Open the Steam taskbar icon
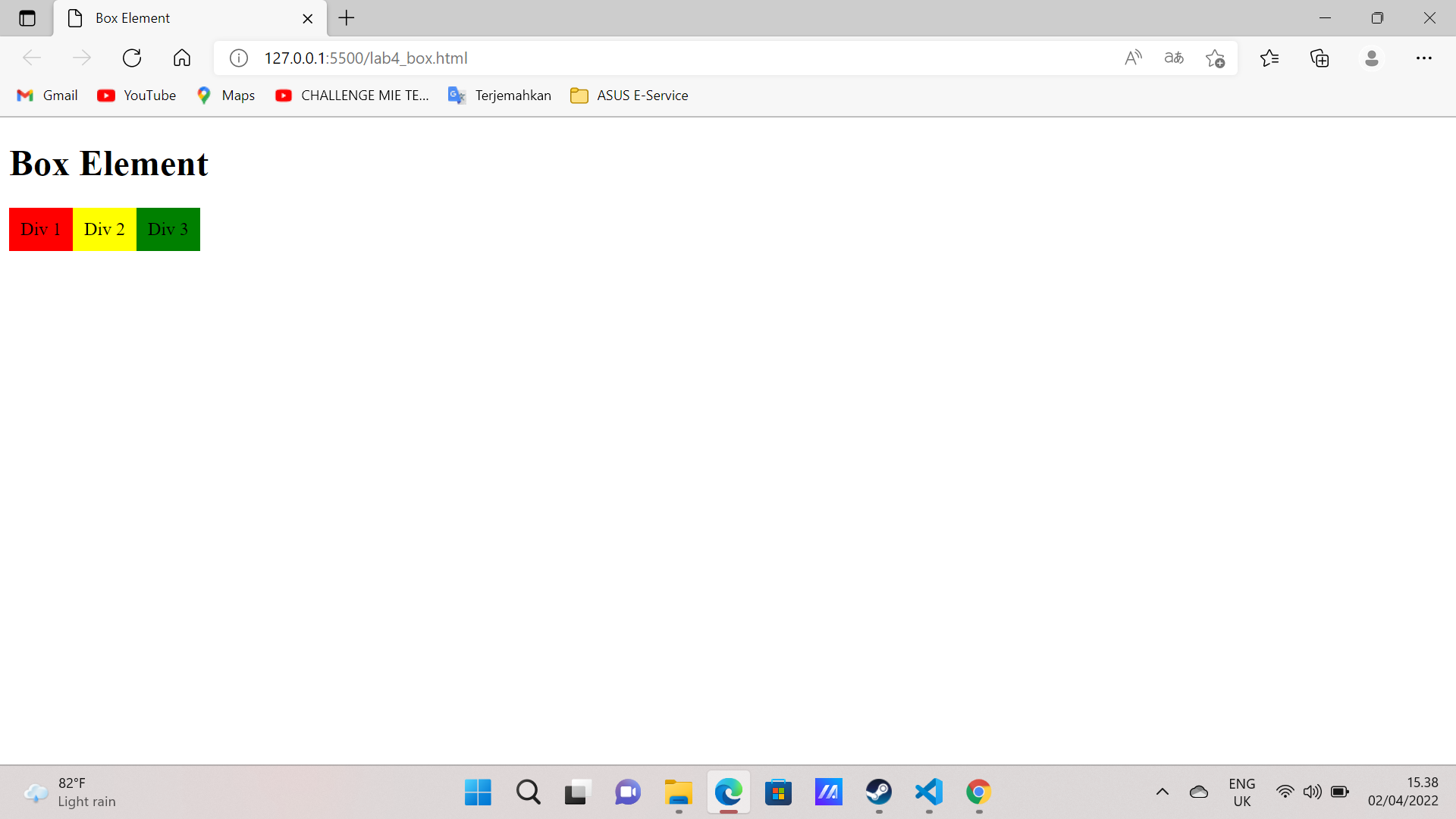 [879, 792]
